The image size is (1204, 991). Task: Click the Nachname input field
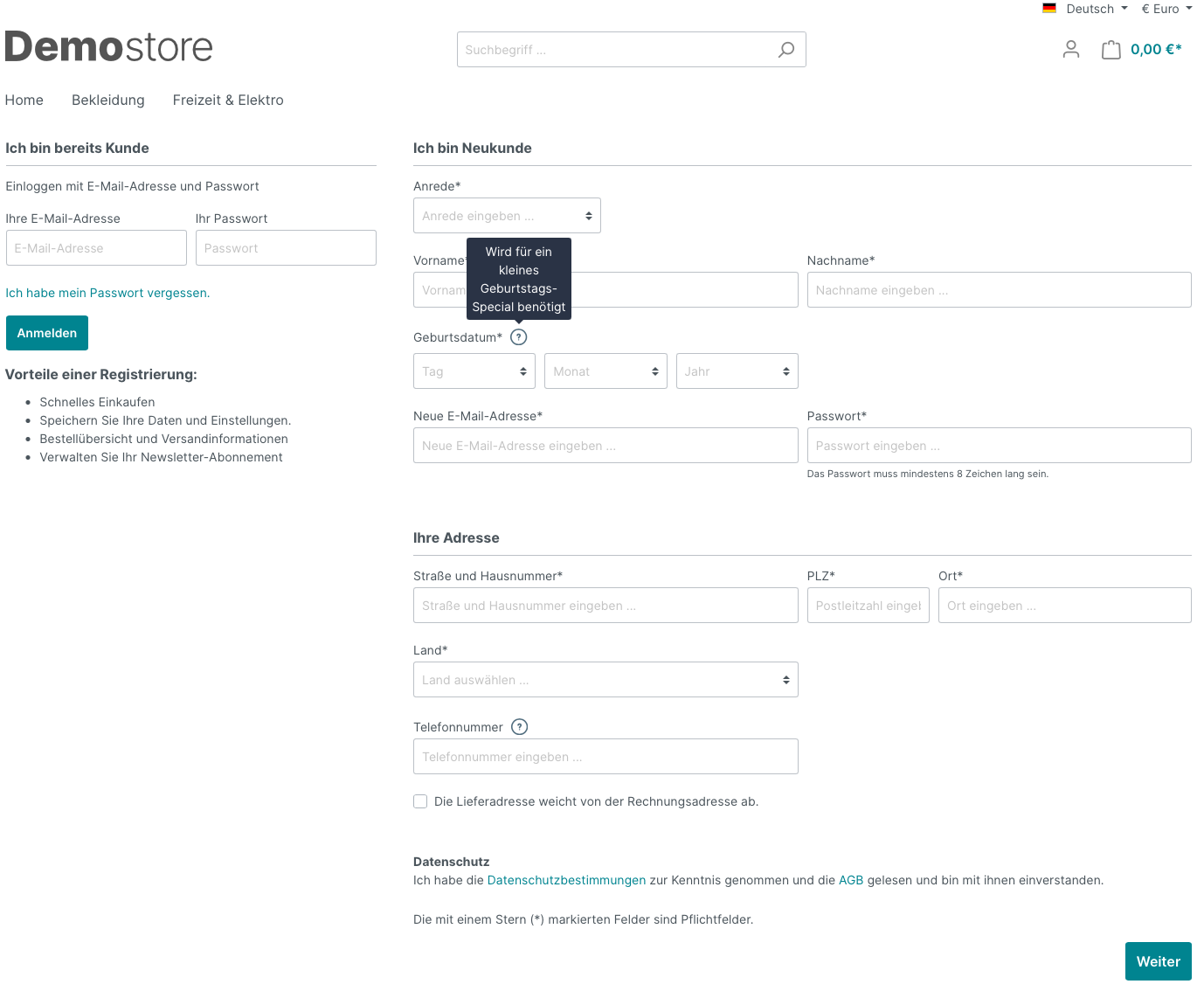[1000, 290]
